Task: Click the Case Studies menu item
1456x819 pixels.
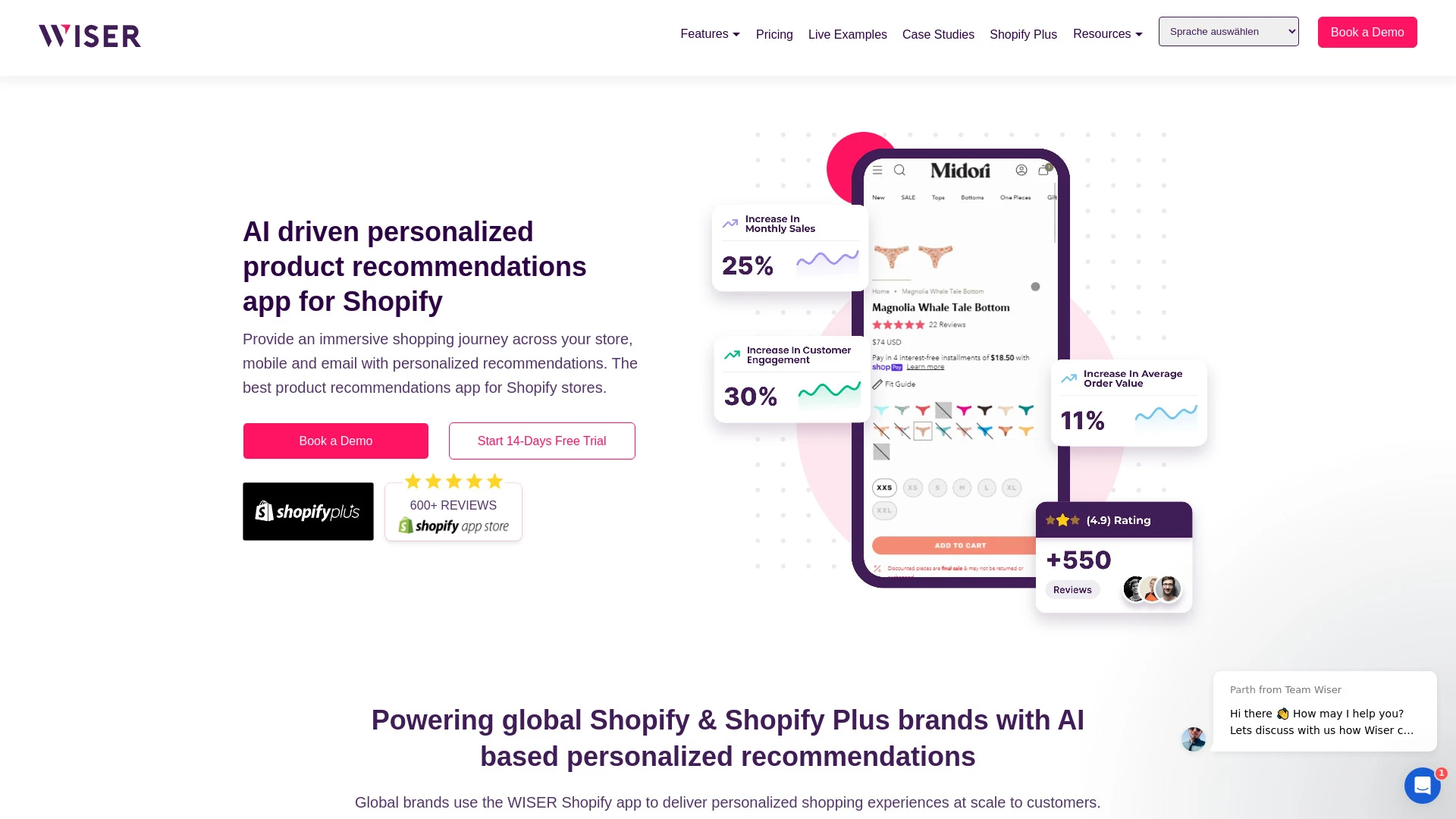Action: 938,35
